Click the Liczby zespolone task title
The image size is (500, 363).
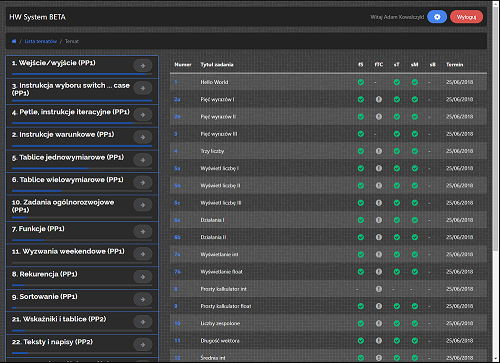220,323
